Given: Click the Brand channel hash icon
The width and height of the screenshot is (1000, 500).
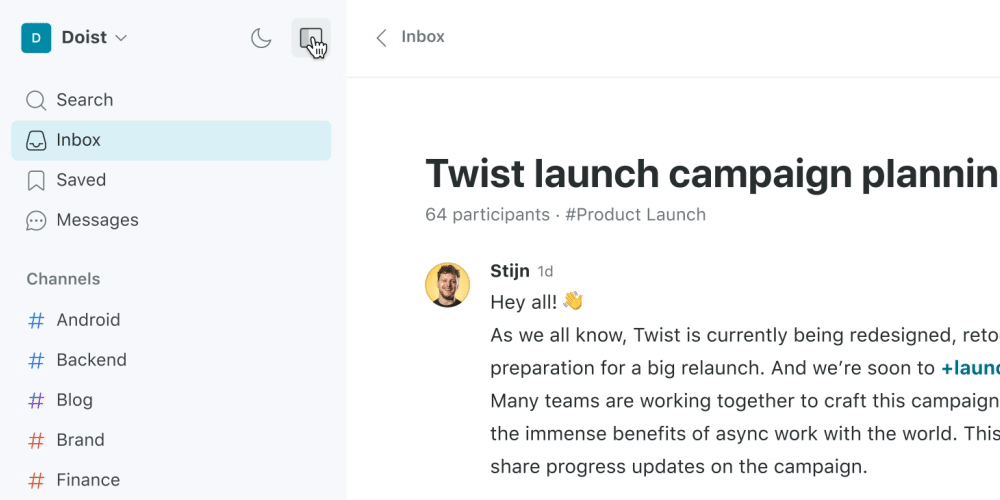Looking at the screenshot, I should (x=36, y=441).
